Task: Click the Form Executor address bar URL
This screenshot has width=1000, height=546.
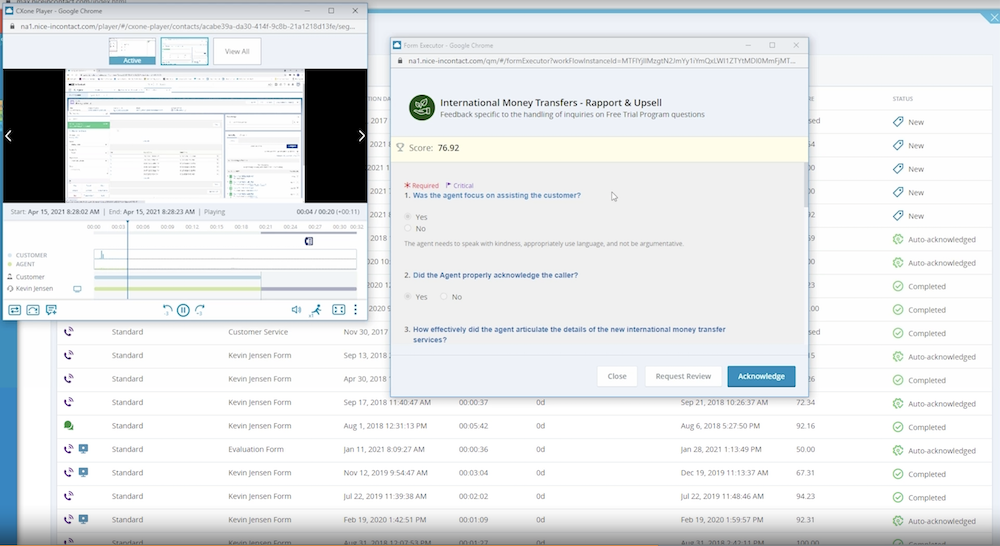Action: [x=601, y=61]
